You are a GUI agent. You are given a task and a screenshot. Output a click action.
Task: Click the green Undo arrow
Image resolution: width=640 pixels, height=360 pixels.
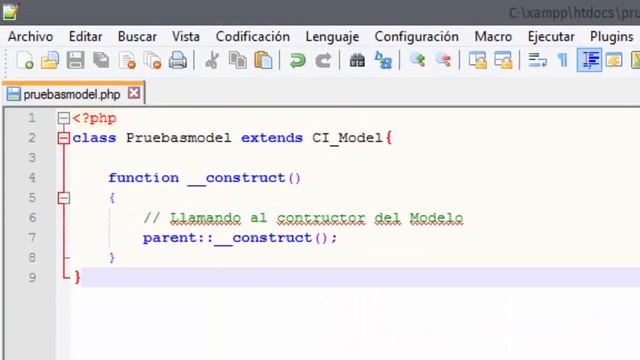(x=298, y=60)
